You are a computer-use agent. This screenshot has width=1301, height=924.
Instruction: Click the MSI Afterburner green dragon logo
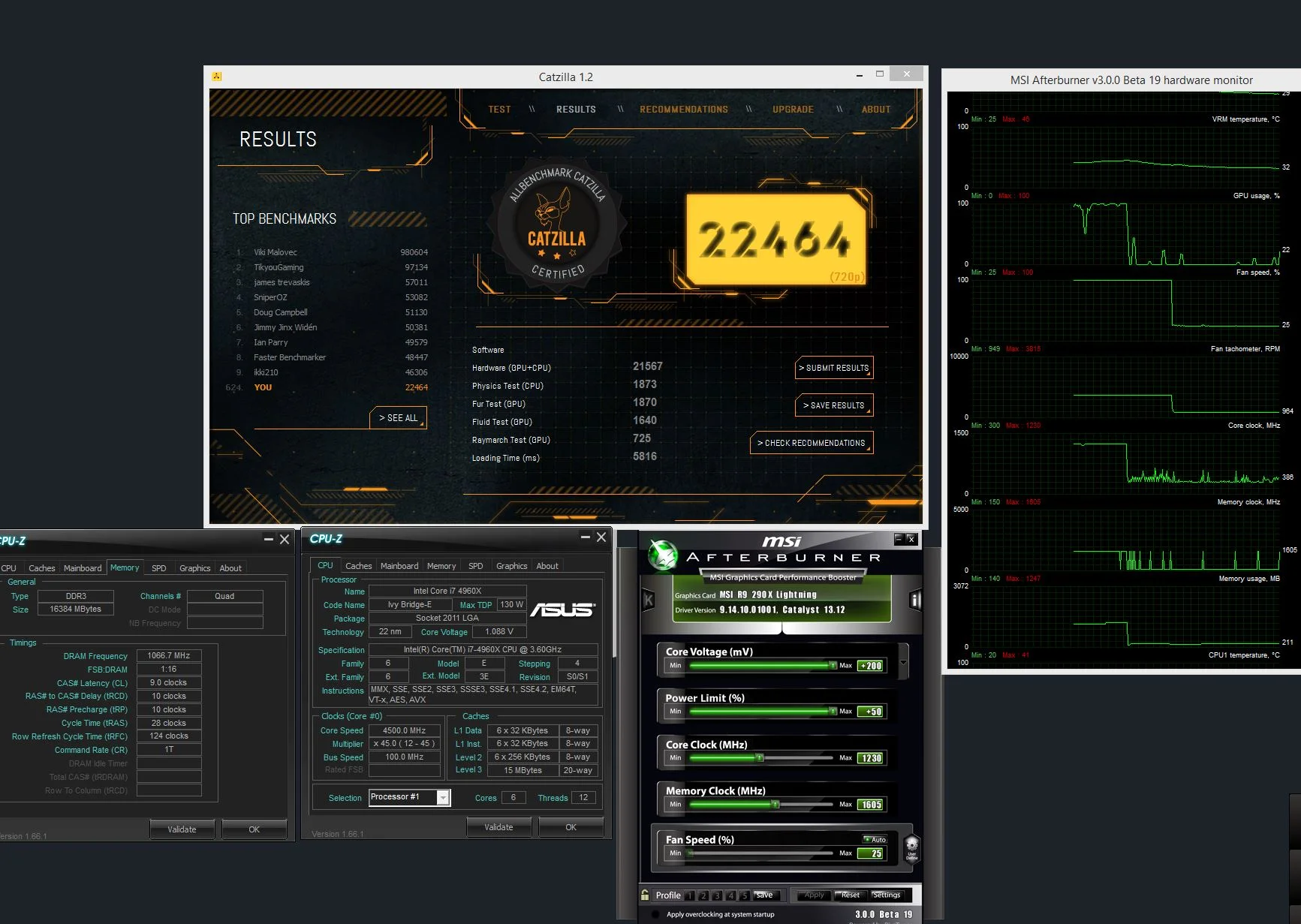(663, 555)
